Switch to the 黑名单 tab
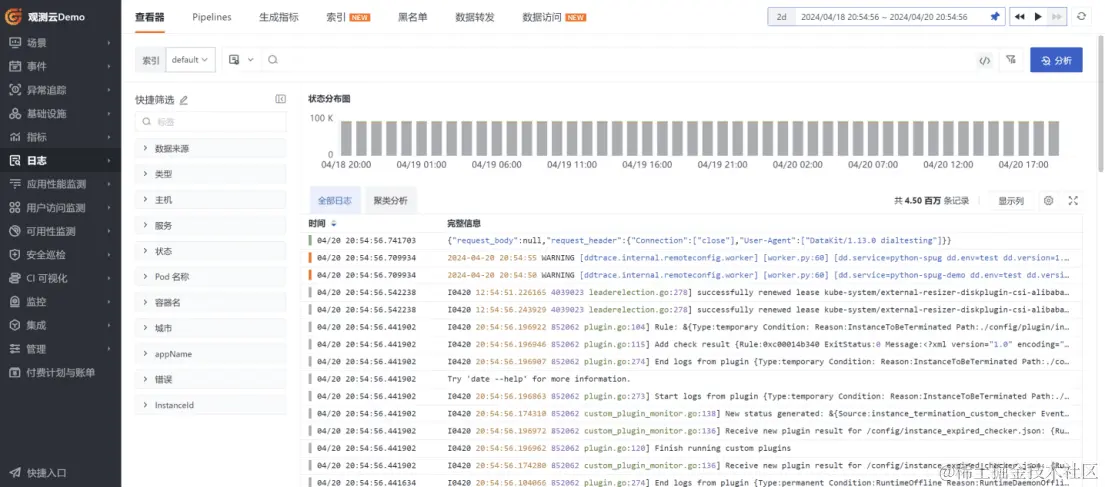This screenshot has height=488, width=1105. pos(412,17)
